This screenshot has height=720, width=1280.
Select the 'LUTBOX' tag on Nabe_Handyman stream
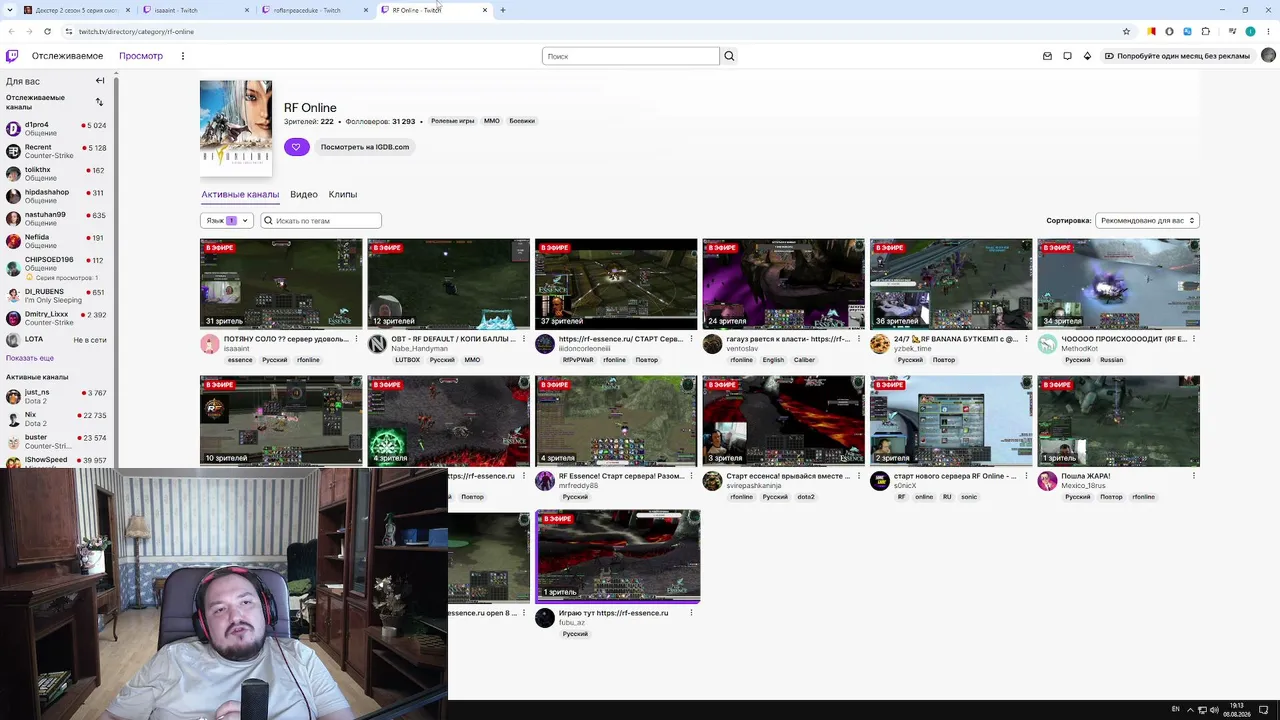coord(408,360)
